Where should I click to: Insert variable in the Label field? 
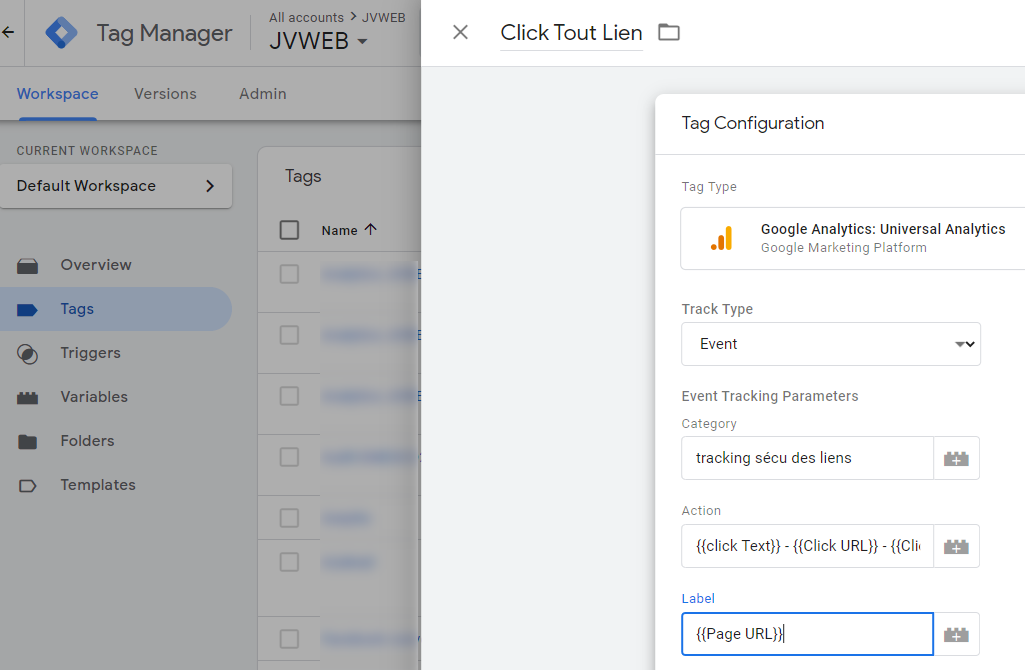point(956,634)
